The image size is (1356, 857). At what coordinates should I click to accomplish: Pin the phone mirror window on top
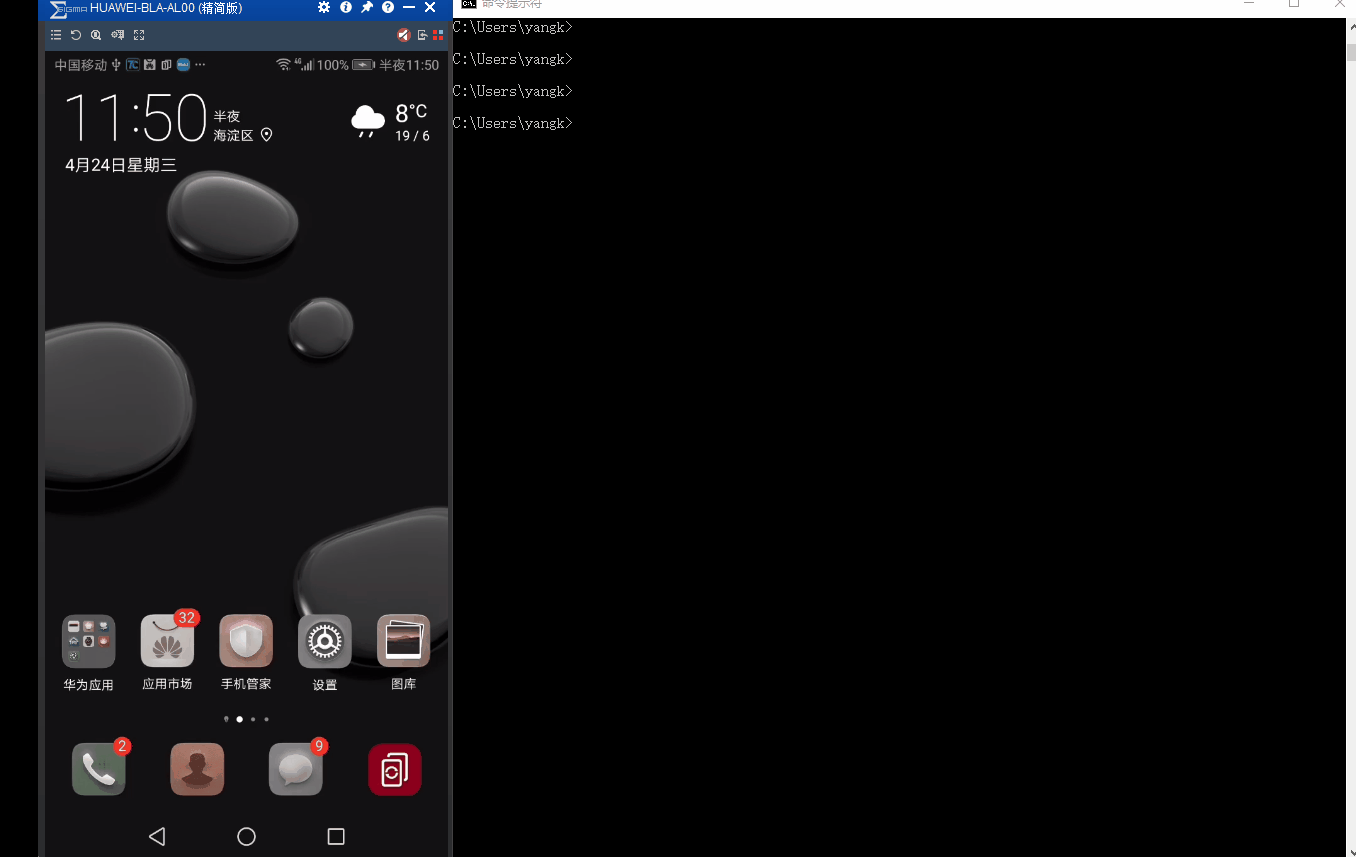(x=367, y=7)
